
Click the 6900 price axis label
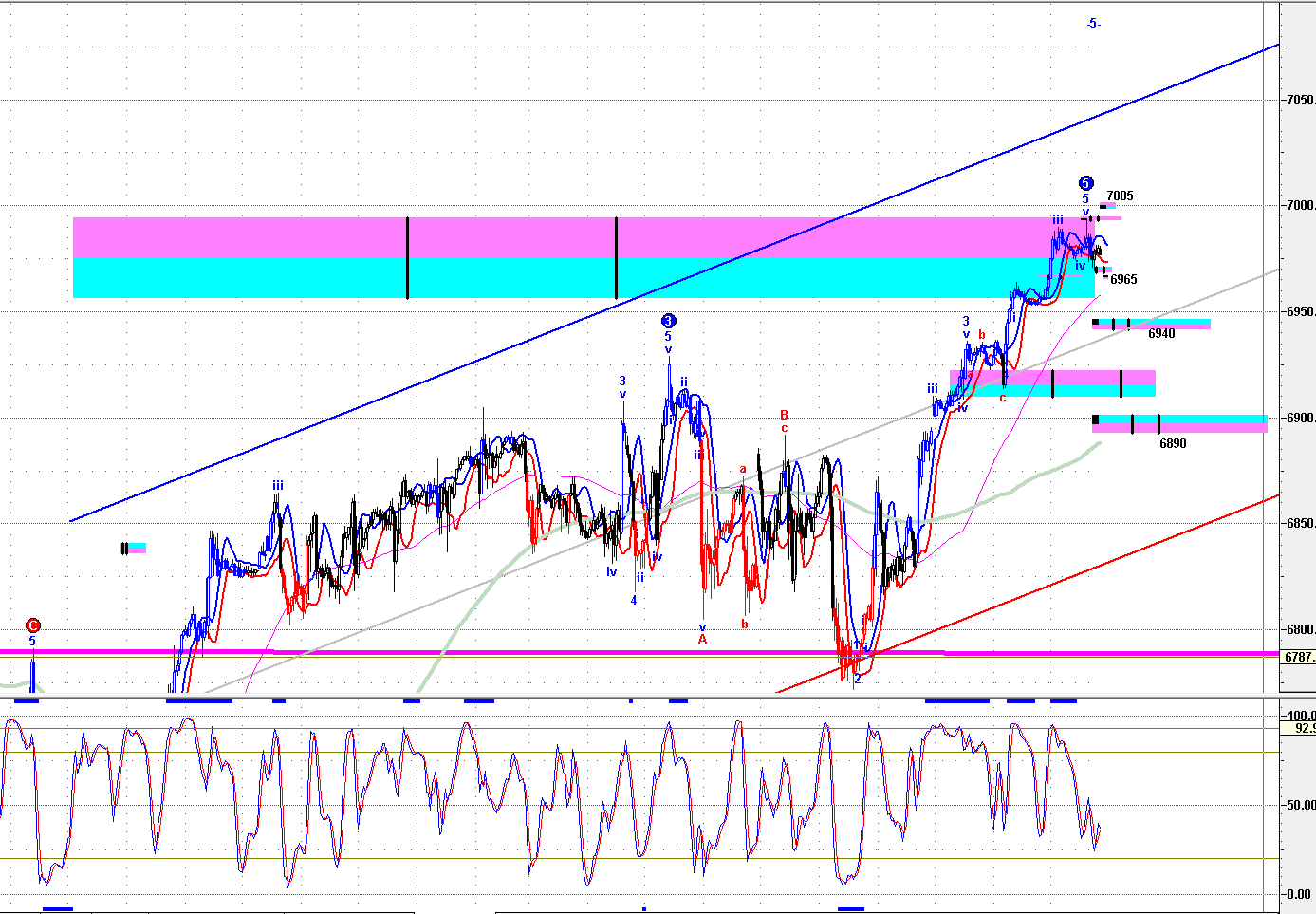pos(1300,418)
